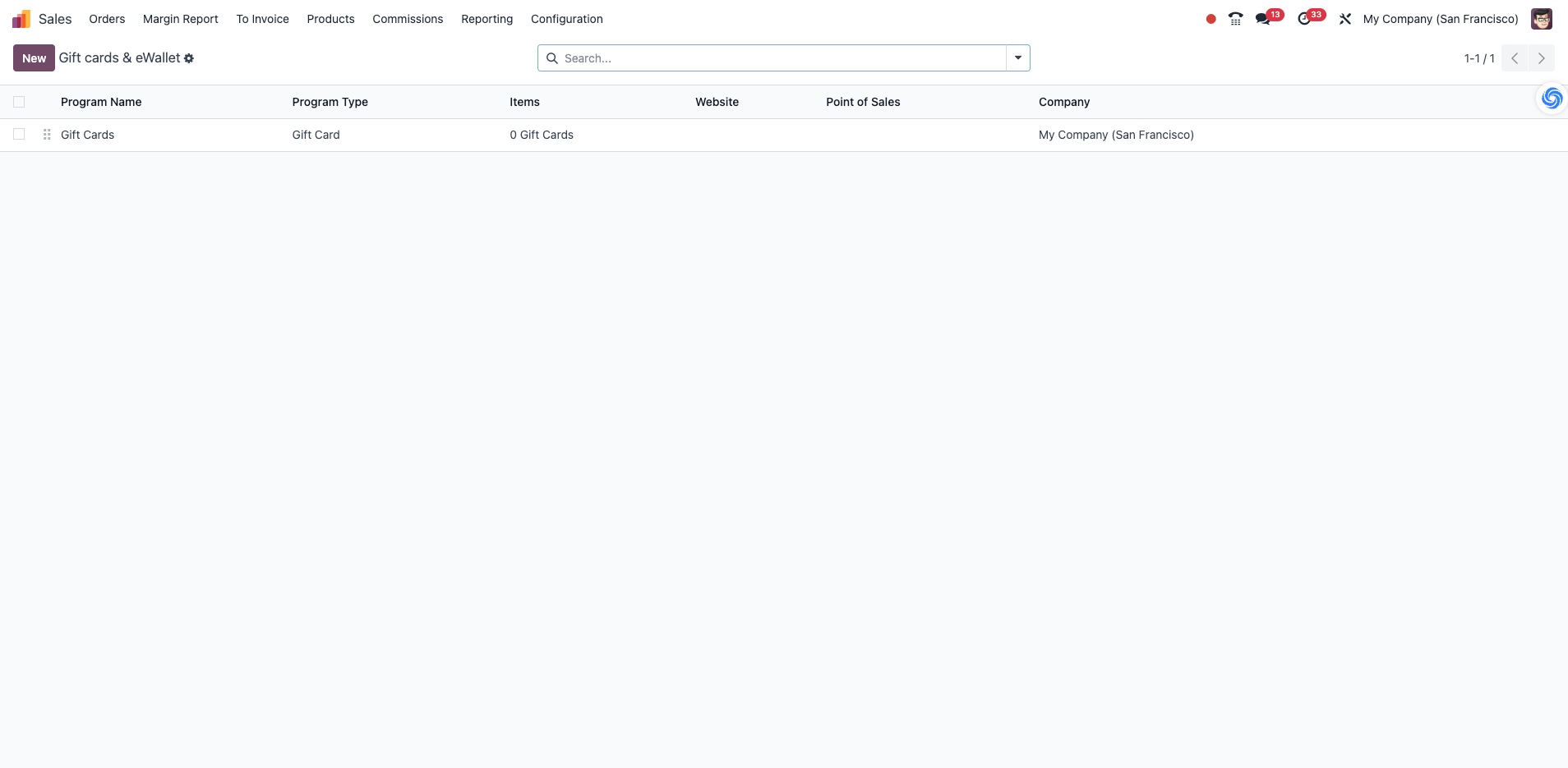
Task: Open the Gift Cards program name cell
Action: (x=87, y=135)
